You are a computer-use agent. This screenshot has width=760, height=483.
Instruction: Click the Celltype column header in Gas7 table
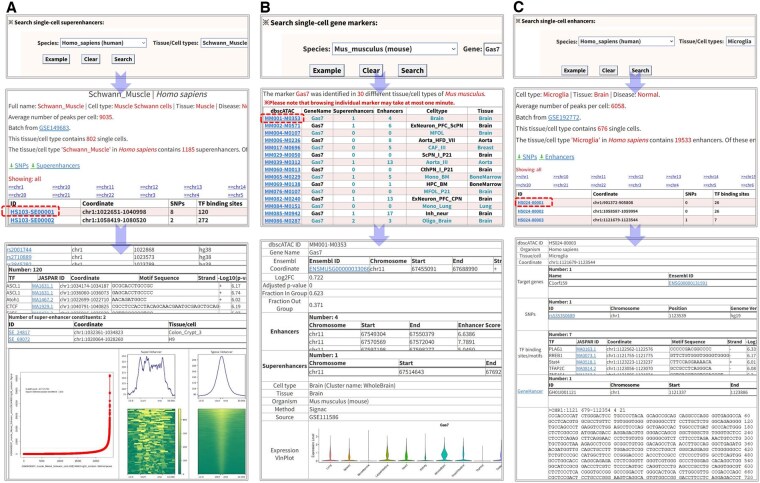click(437, 111)
